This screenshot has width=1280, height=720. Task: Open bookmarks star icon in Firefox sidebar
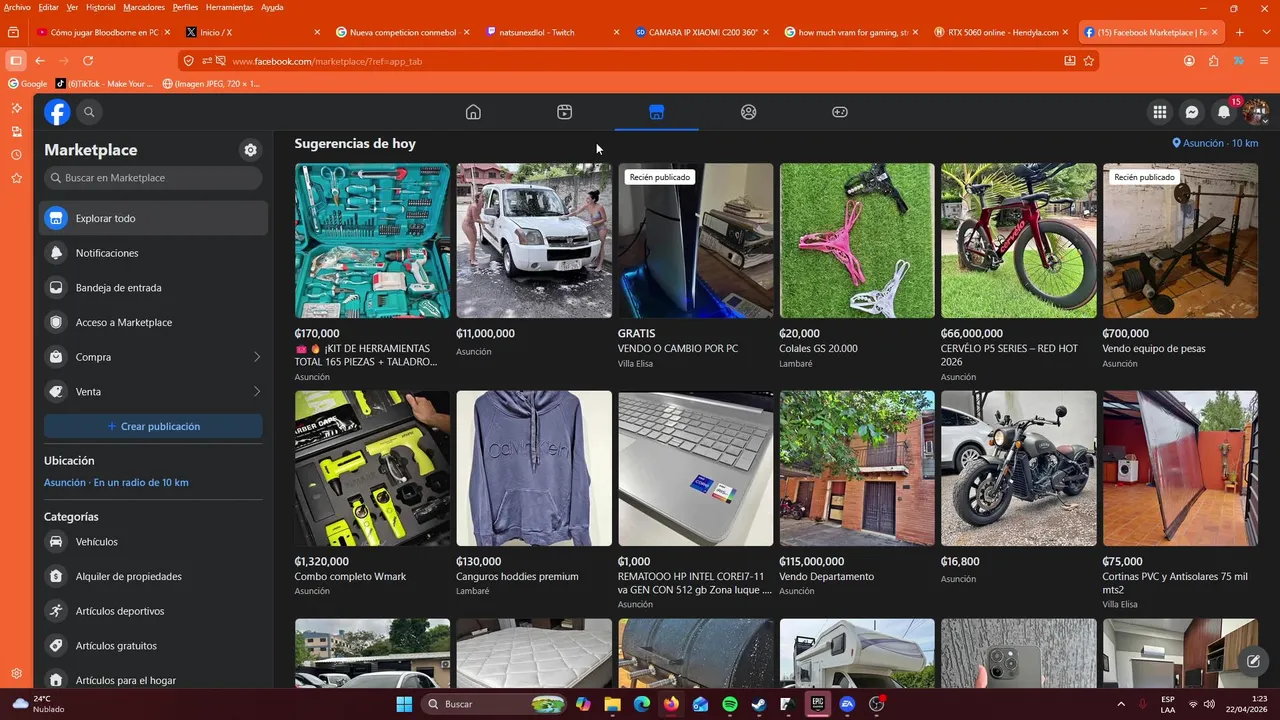pos(16,178)
